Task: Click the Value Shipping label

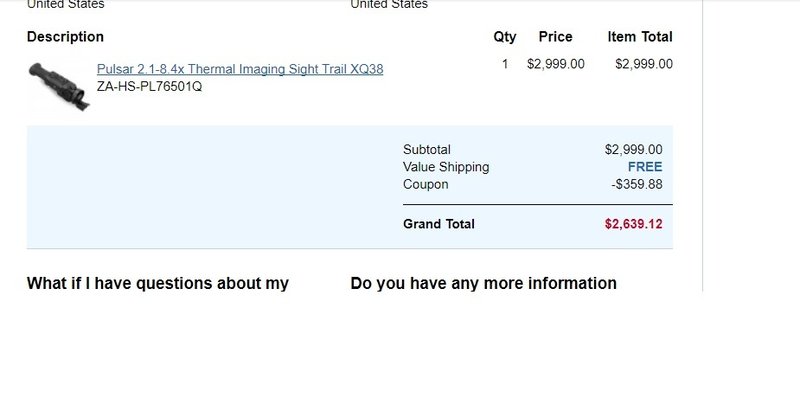Action: click(x=446, y=167)
